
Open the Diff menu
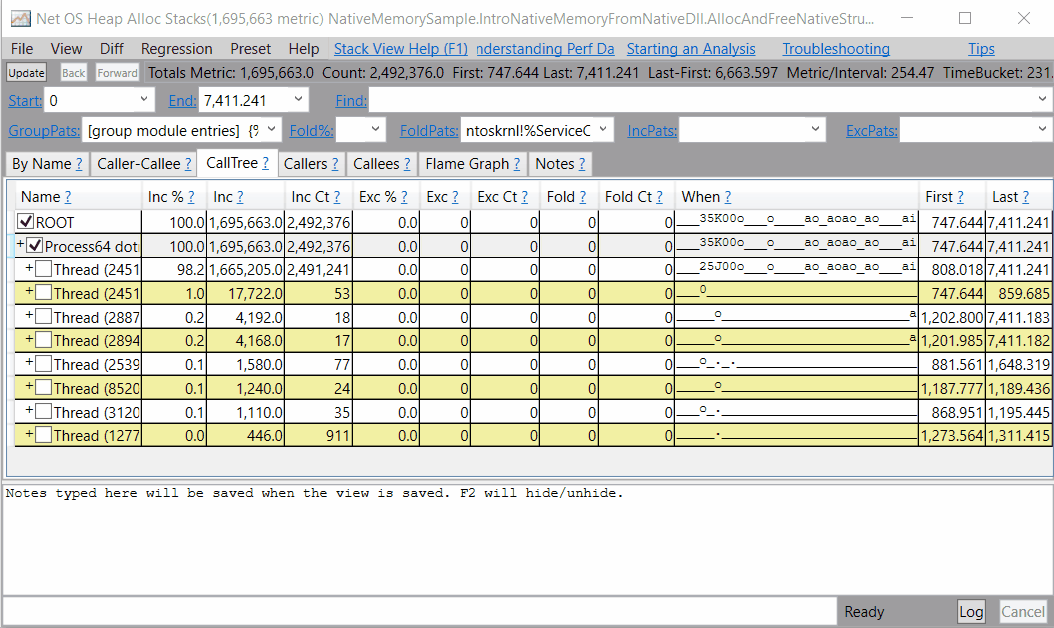(112, 48)
